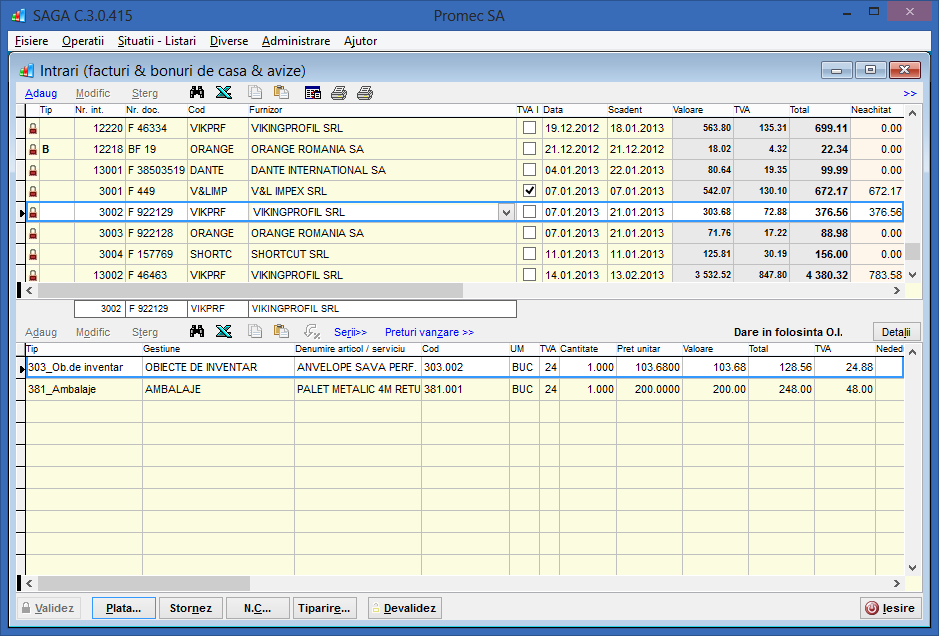Click the binoculars search icon in the lower toolbar
This screenshot has height=636, width=939.
pyautogui.click(x=198, y=331)
